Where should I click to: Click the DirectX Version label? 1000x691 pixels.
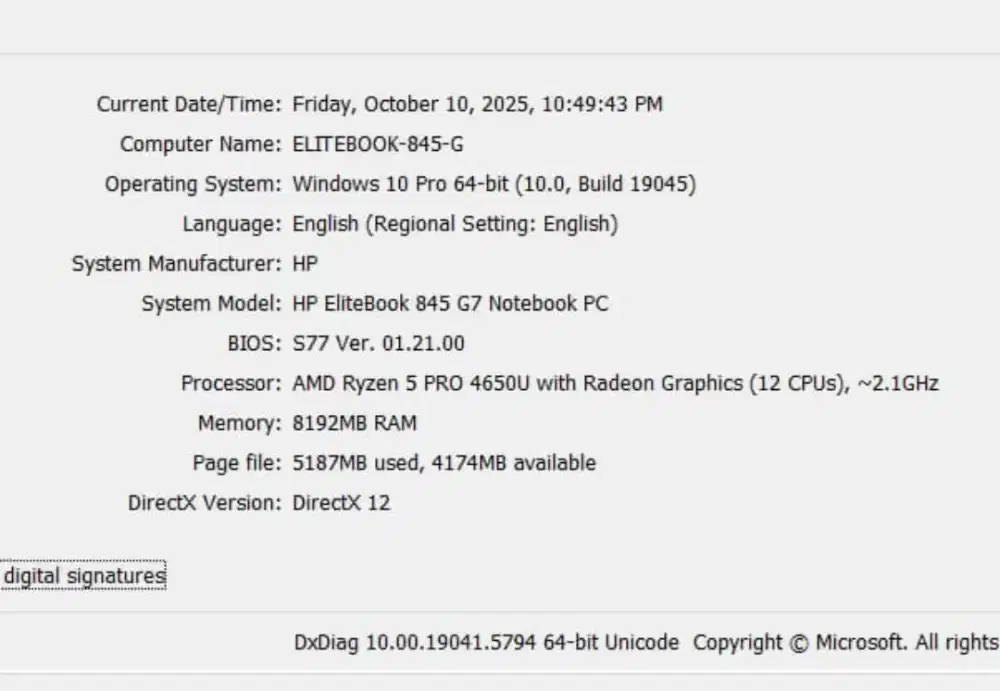click(204, 503)
